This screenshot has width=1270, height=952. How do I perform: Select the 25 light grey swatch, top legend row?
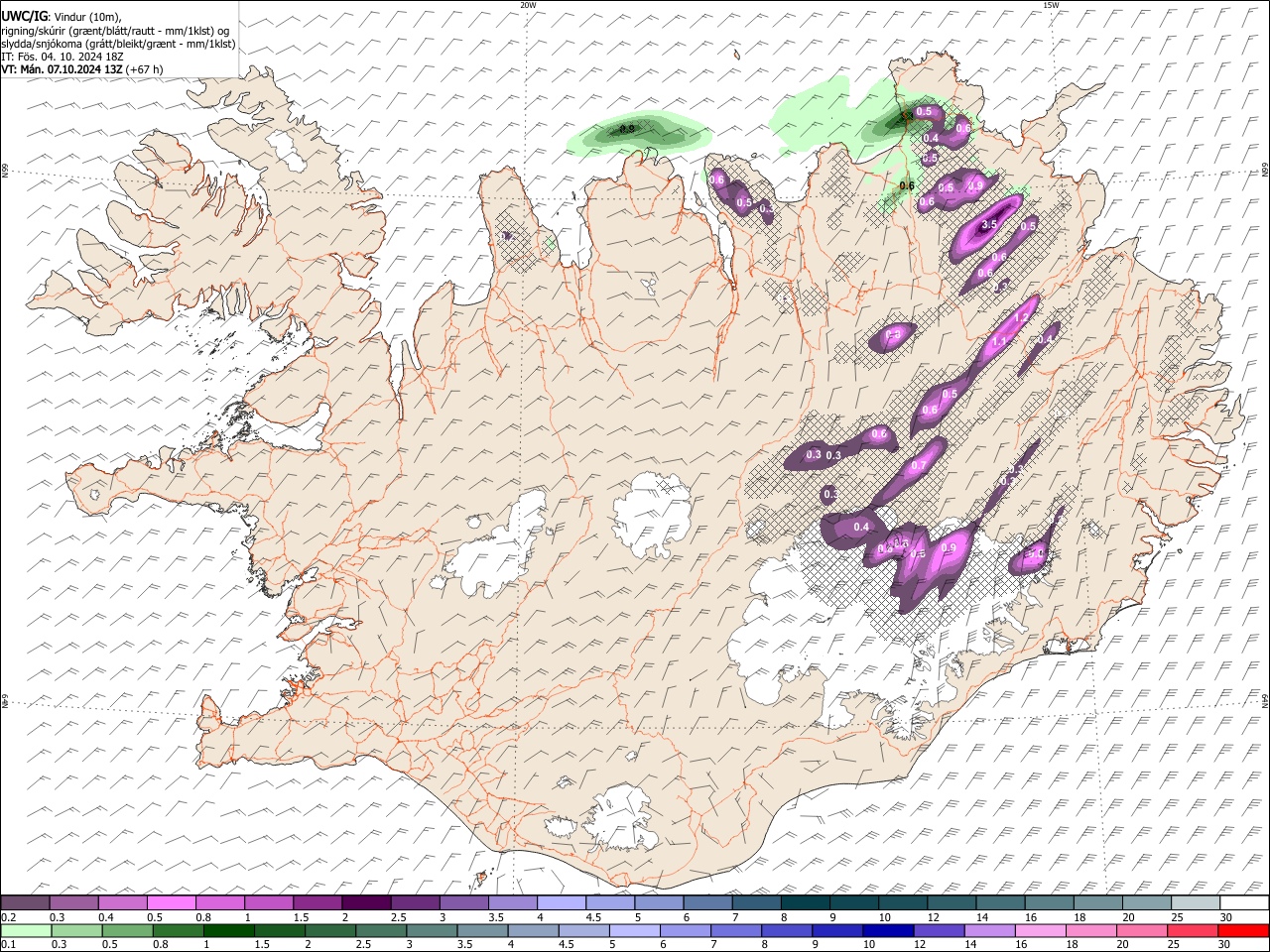pyautogui.click(x=1195, y=902)
